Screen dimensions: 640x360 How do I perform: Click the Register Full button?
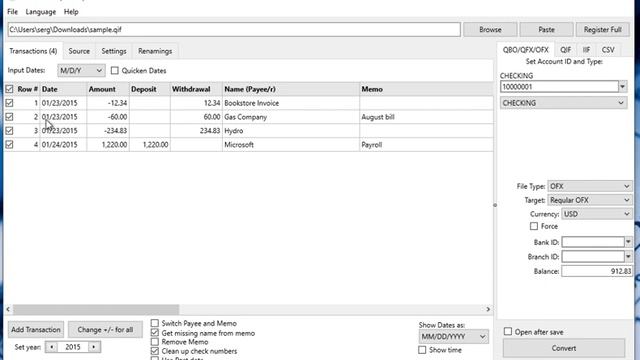(x=602, y=29)
